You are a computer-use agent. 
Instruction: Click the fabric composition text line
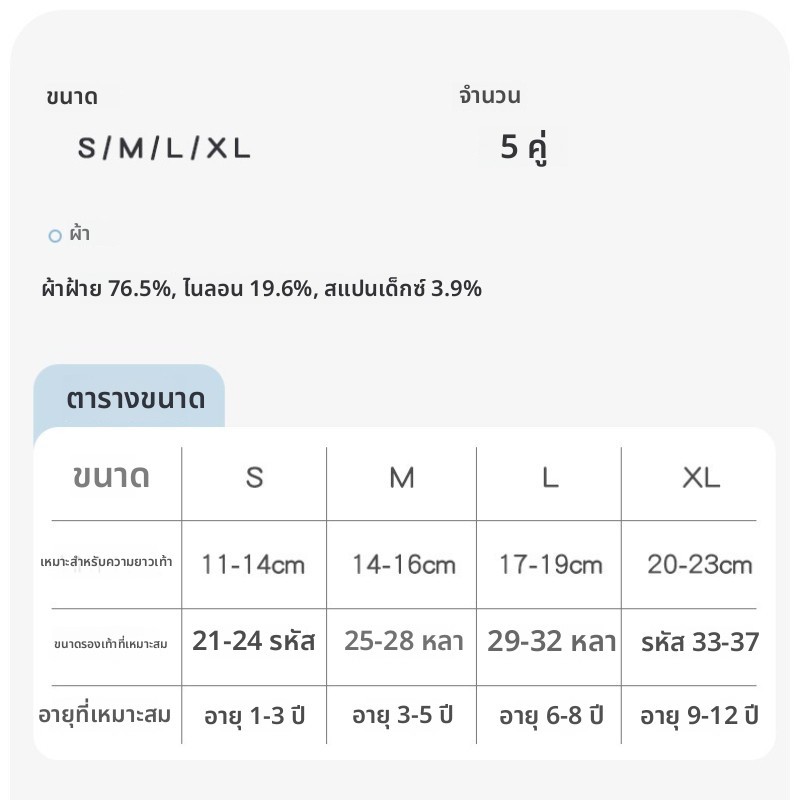point(262,288)
